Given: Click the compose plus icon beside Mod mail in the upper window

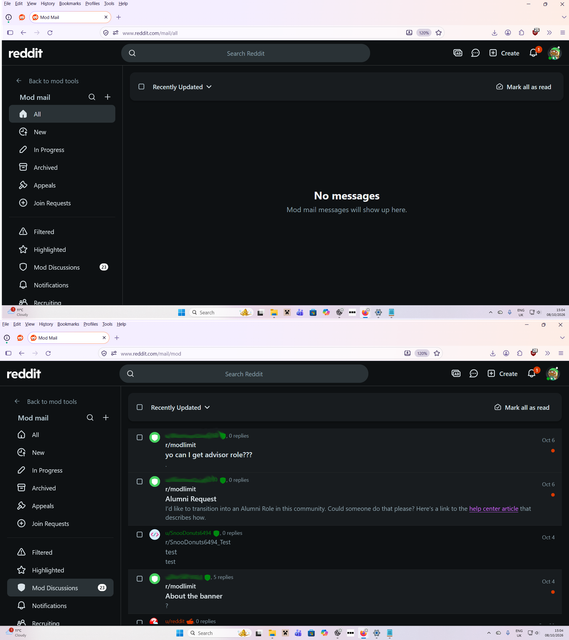Looking at the screenshot, I should click(107, 97).
